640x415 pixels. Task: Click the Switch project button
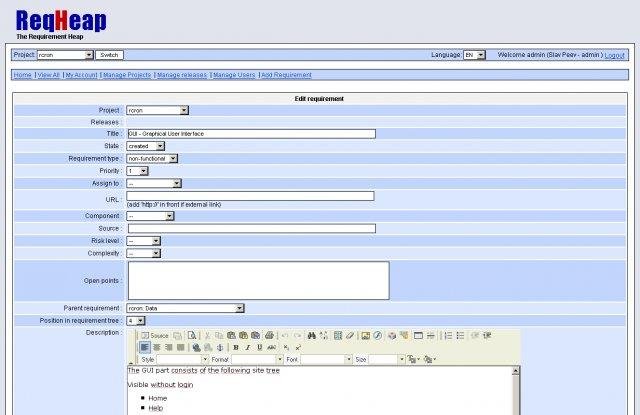click(109, 55)
